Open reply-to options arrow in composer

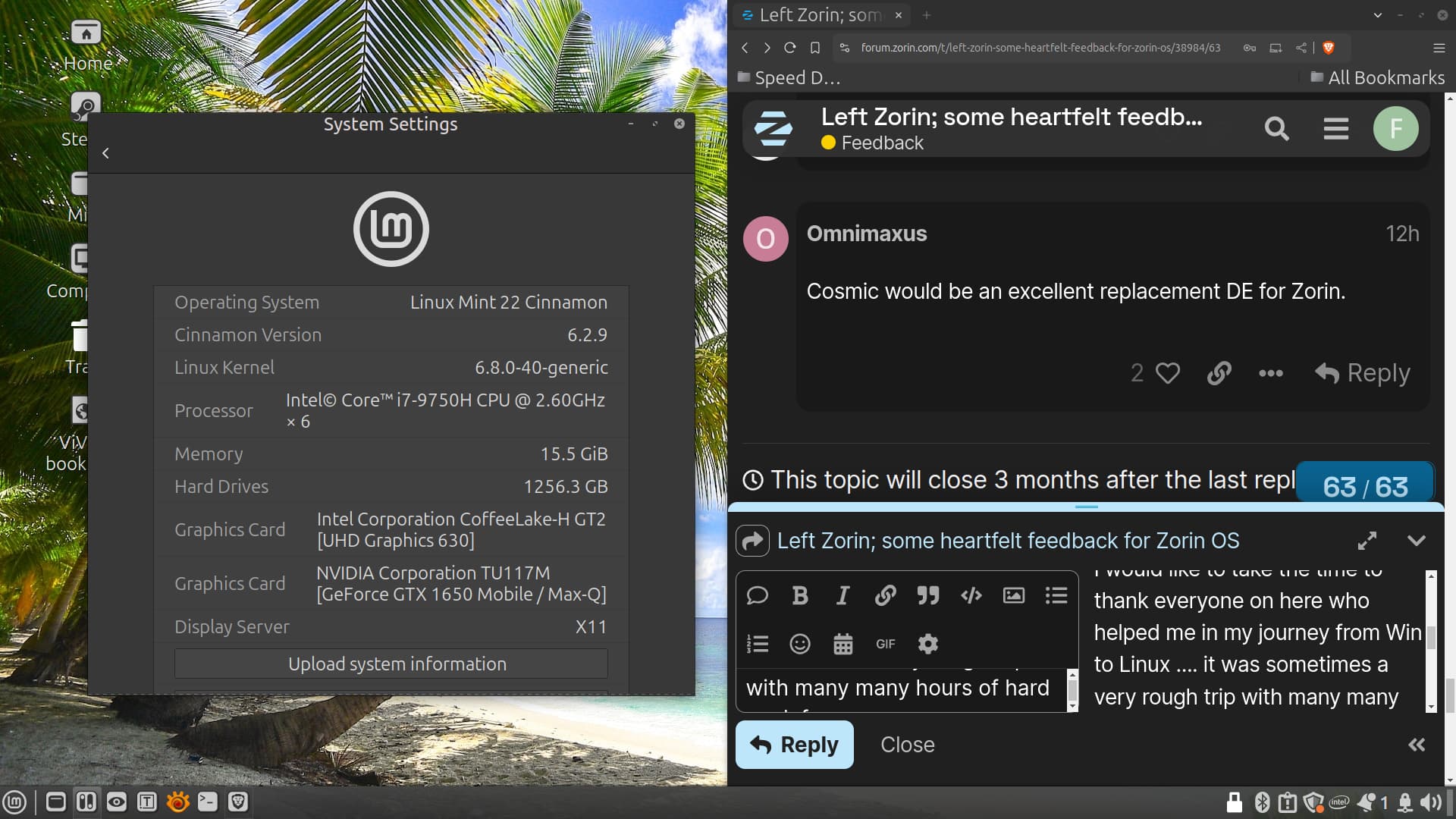752,541
